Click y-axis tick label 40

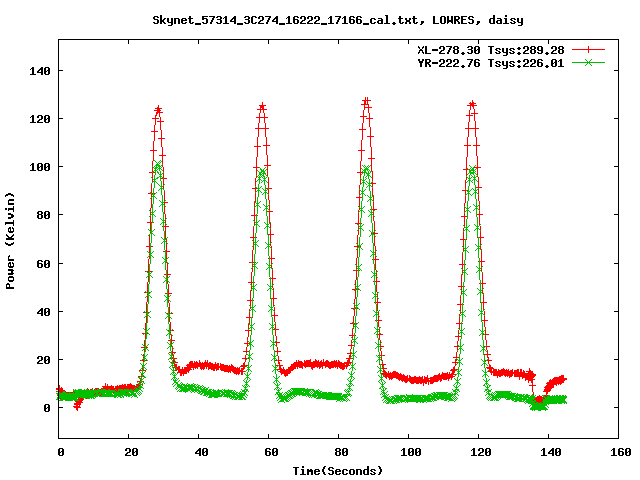[43, 312]
